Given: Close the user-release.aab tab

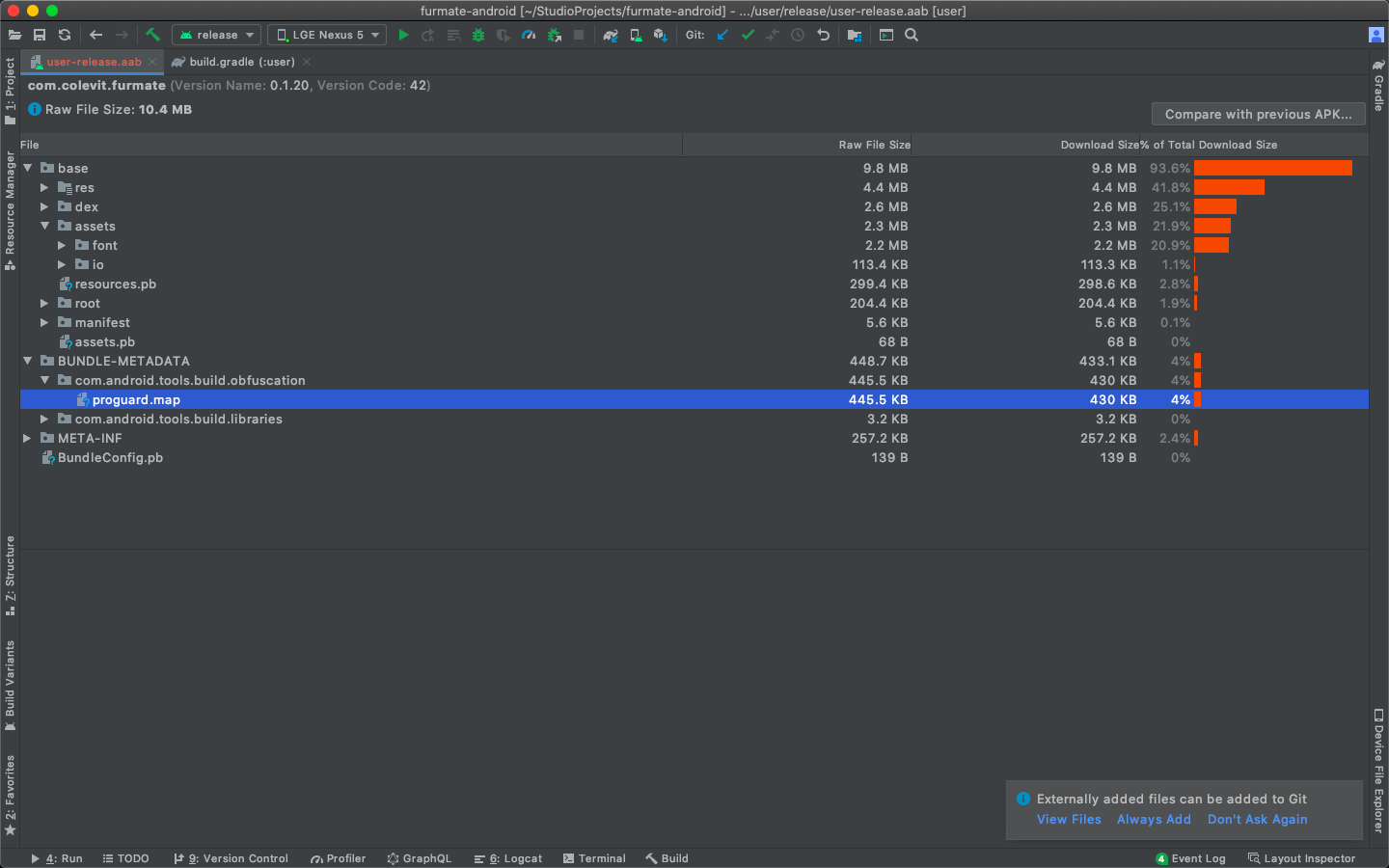Looking at the screenshot, I should point(152,62).
